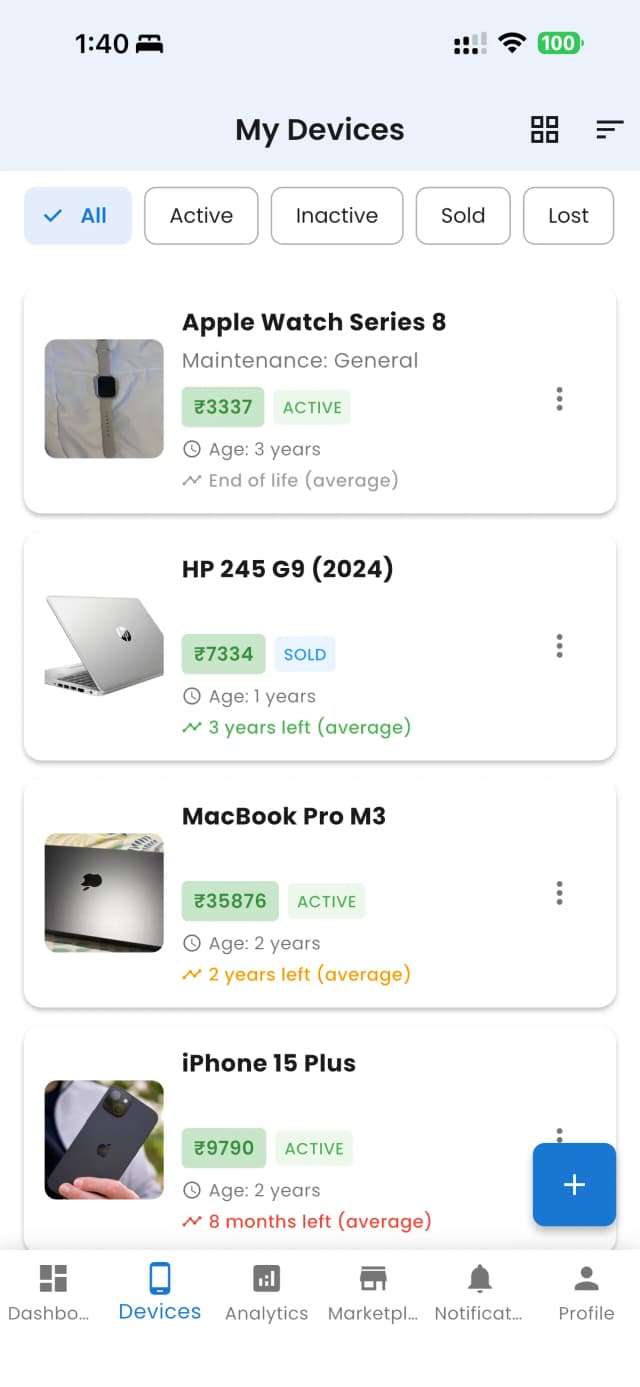Viewport: 640px width, 1387px height.
Task: Open HP 245 G9 three-dot menu
Action: click(559, 646)
